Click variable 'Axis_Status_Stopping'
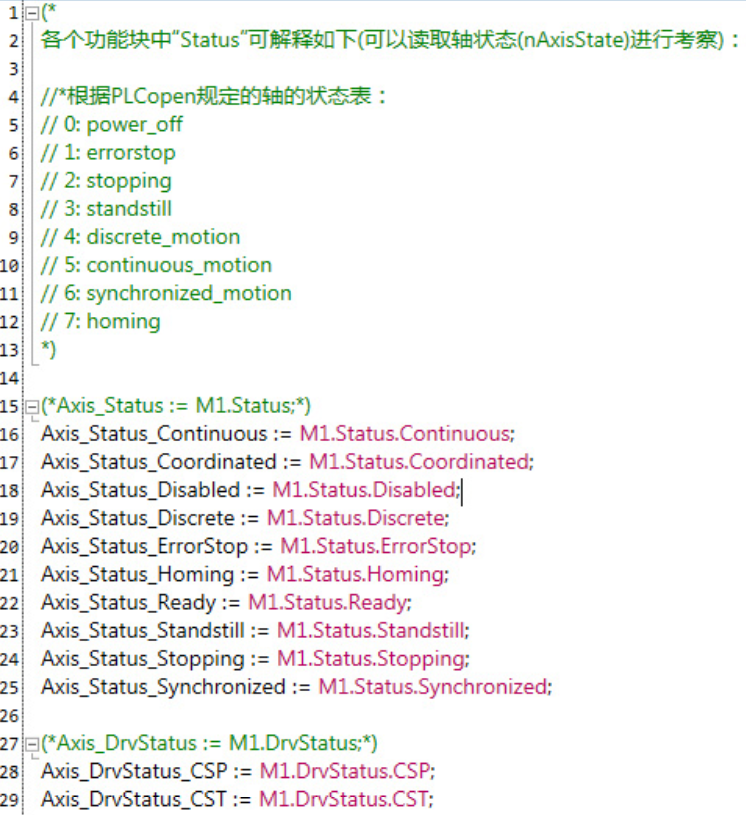Screen dimensions: 746x815 tap(142, 659)
